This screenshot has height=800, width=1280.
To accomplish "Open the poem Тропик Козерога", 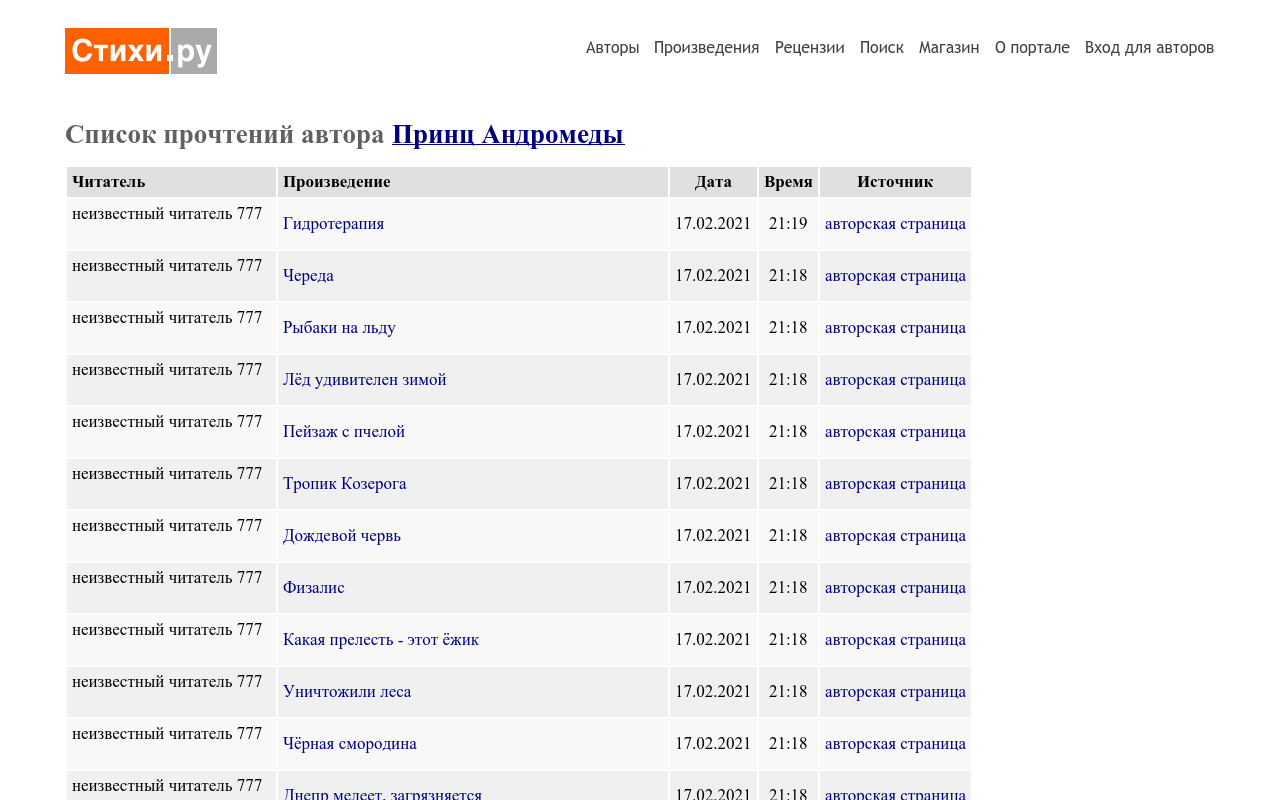I will pyautogui.click(x=344, y=483).
